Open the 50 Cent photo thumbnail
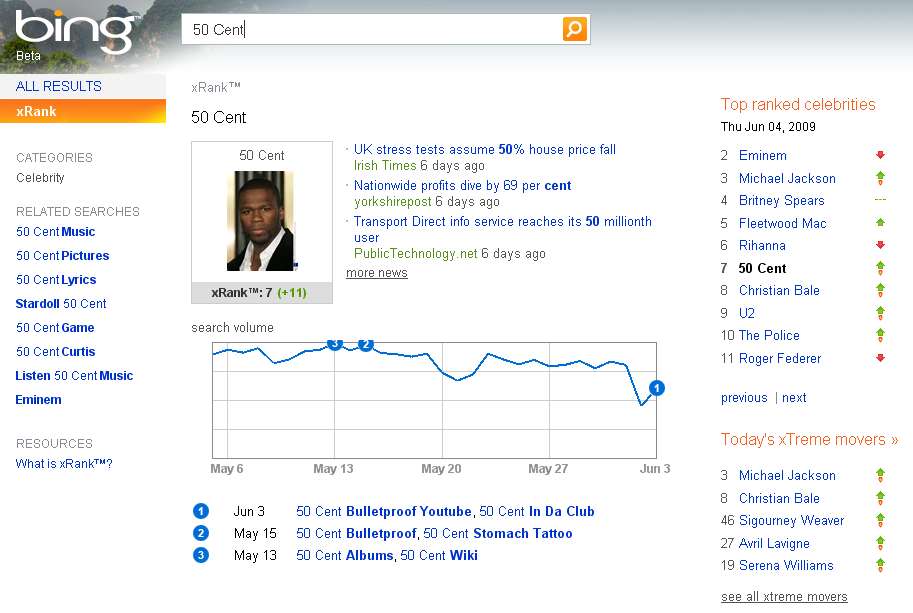The width and height of the screenshot is (913, 613). click(261, 221)
